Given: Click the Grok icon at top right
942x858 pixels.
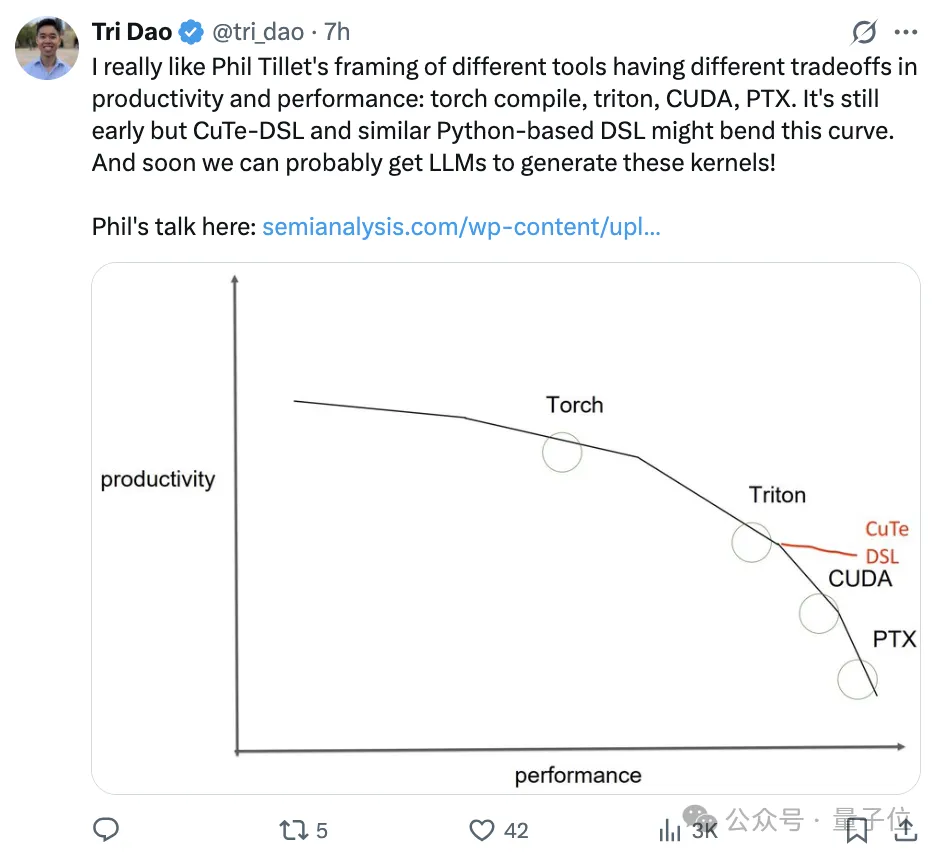Looking at the screenshot, I should click(x=865, y=33).
